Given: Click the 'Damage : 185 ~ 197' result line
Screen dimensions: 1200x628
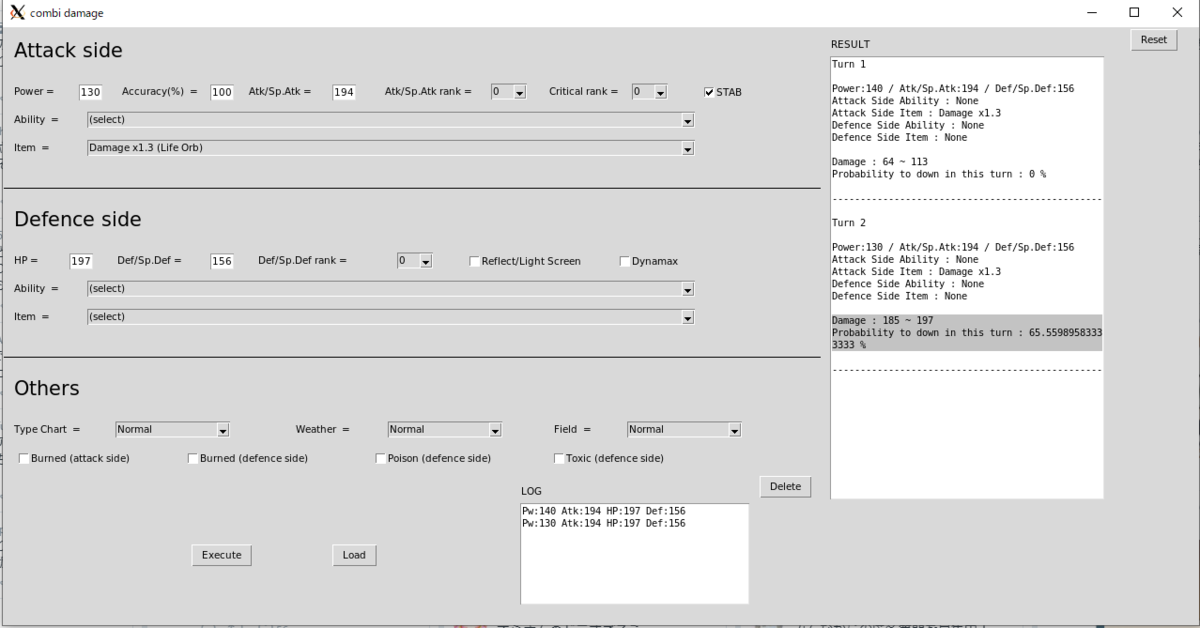Looking at the screenshot, I should tap(883, 321).
